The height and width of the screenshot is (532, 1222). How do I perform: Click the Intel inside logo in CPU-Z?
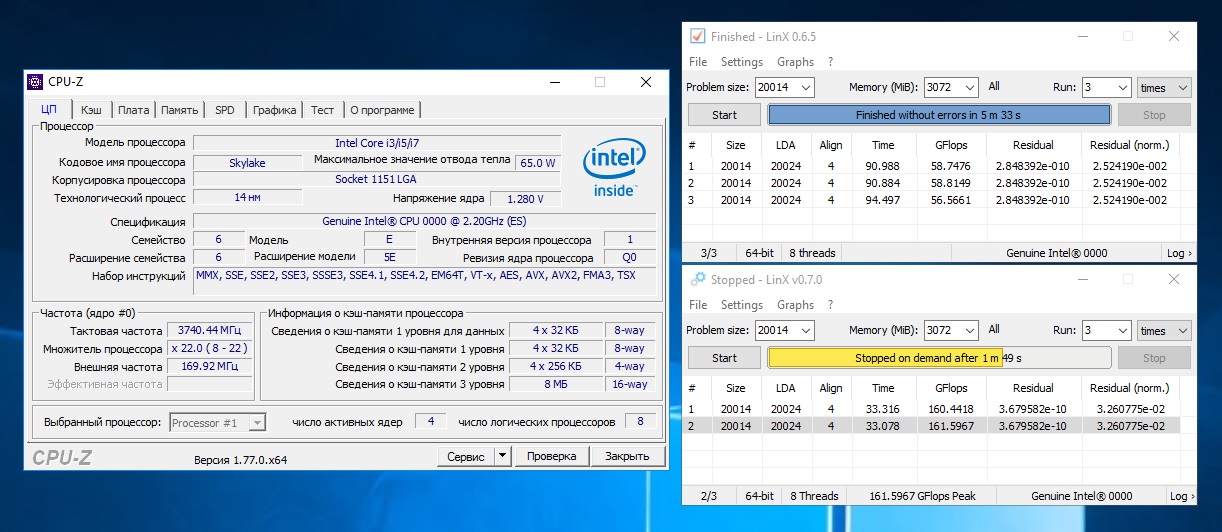pos(614,167)
